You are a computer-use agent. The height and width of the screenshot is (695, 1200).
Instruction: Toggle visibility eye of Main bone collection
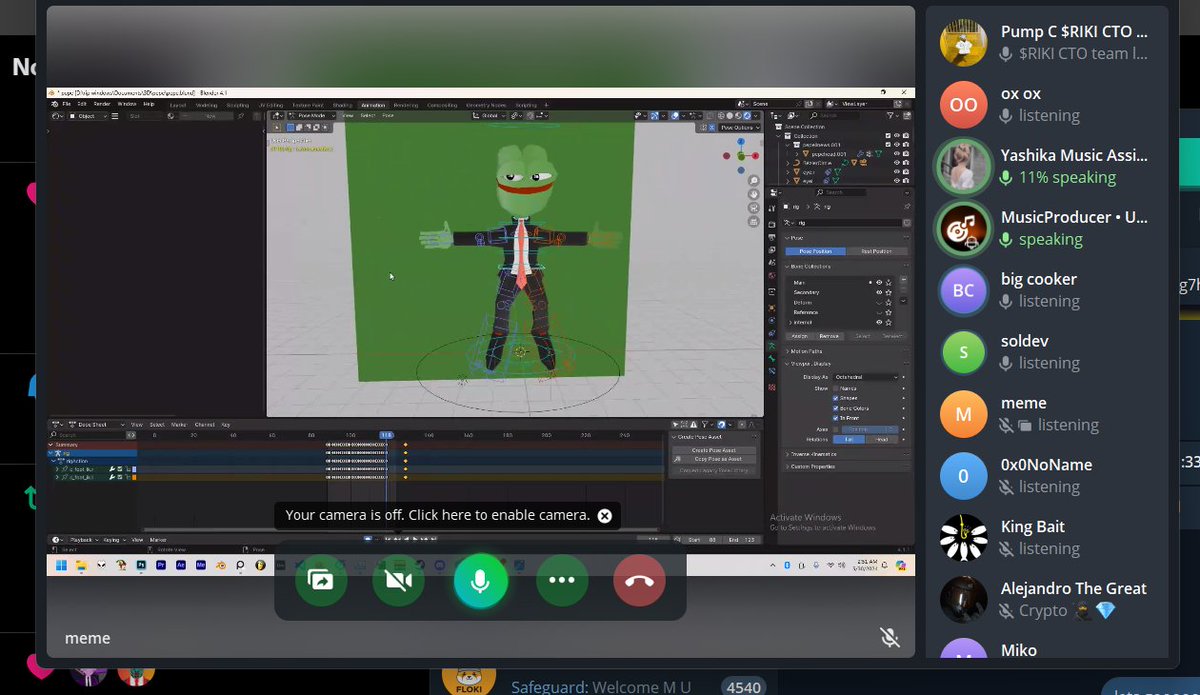(879, 282)
